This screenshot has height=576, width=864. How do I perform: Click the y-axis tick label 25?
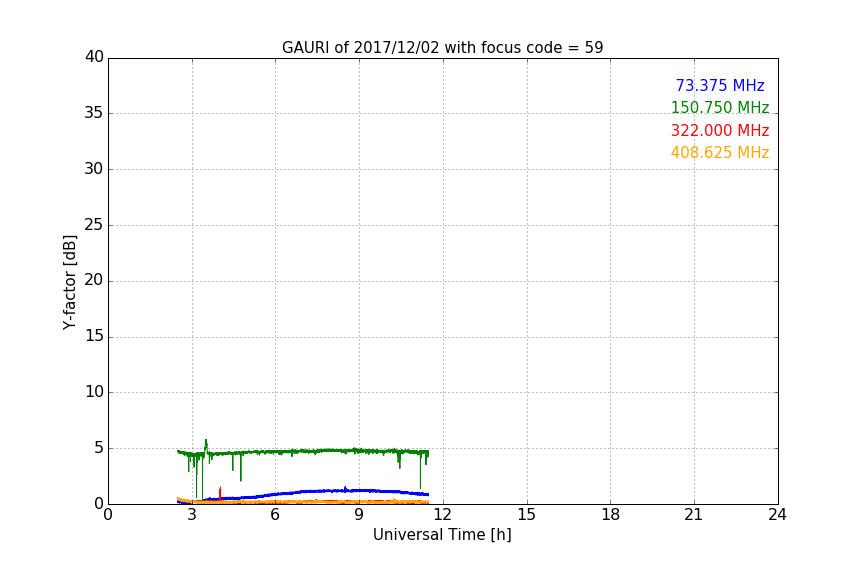click(94, 224)
